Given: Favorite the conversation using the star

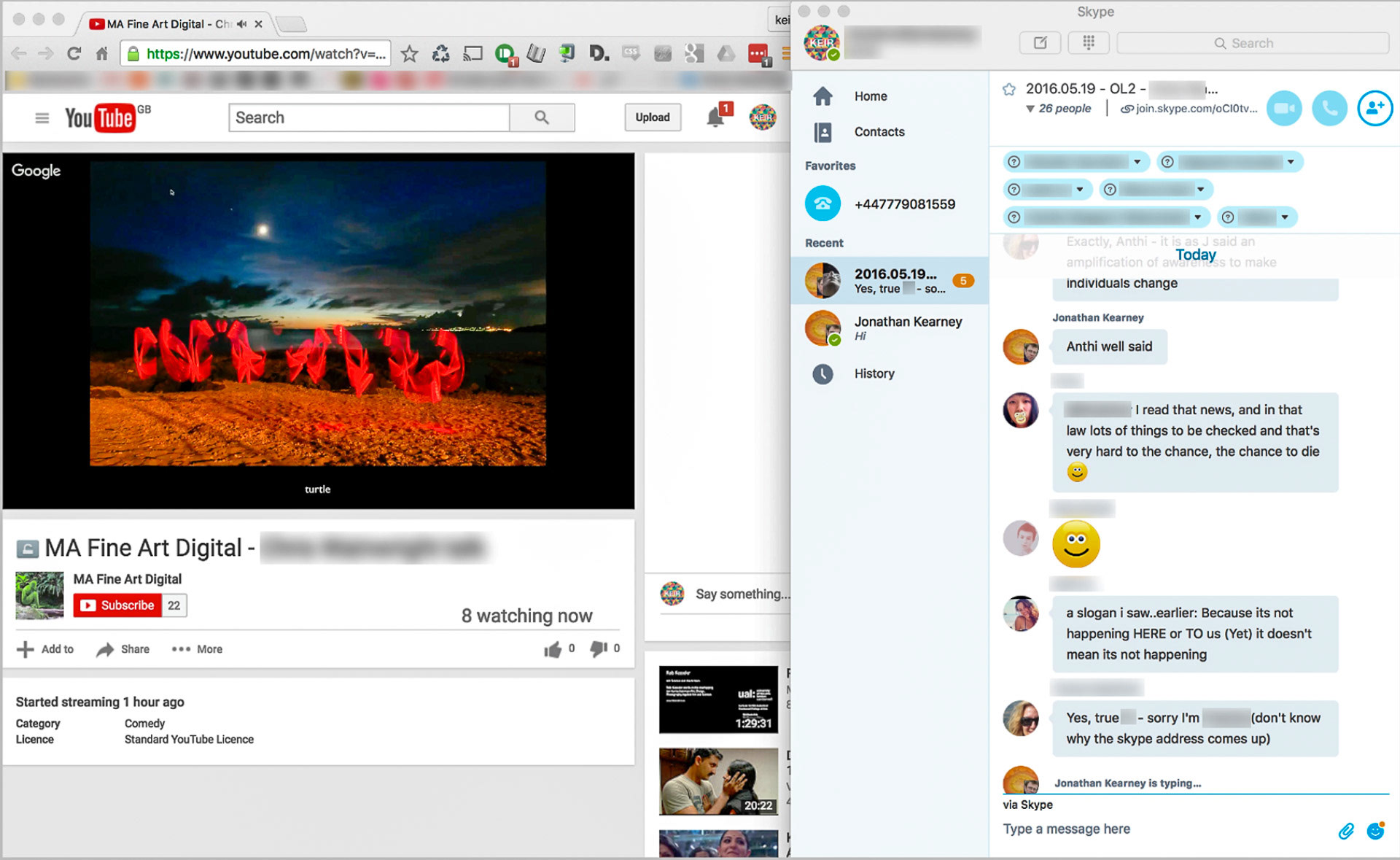Looking at the screenshot, I should tap(1009, 89).
